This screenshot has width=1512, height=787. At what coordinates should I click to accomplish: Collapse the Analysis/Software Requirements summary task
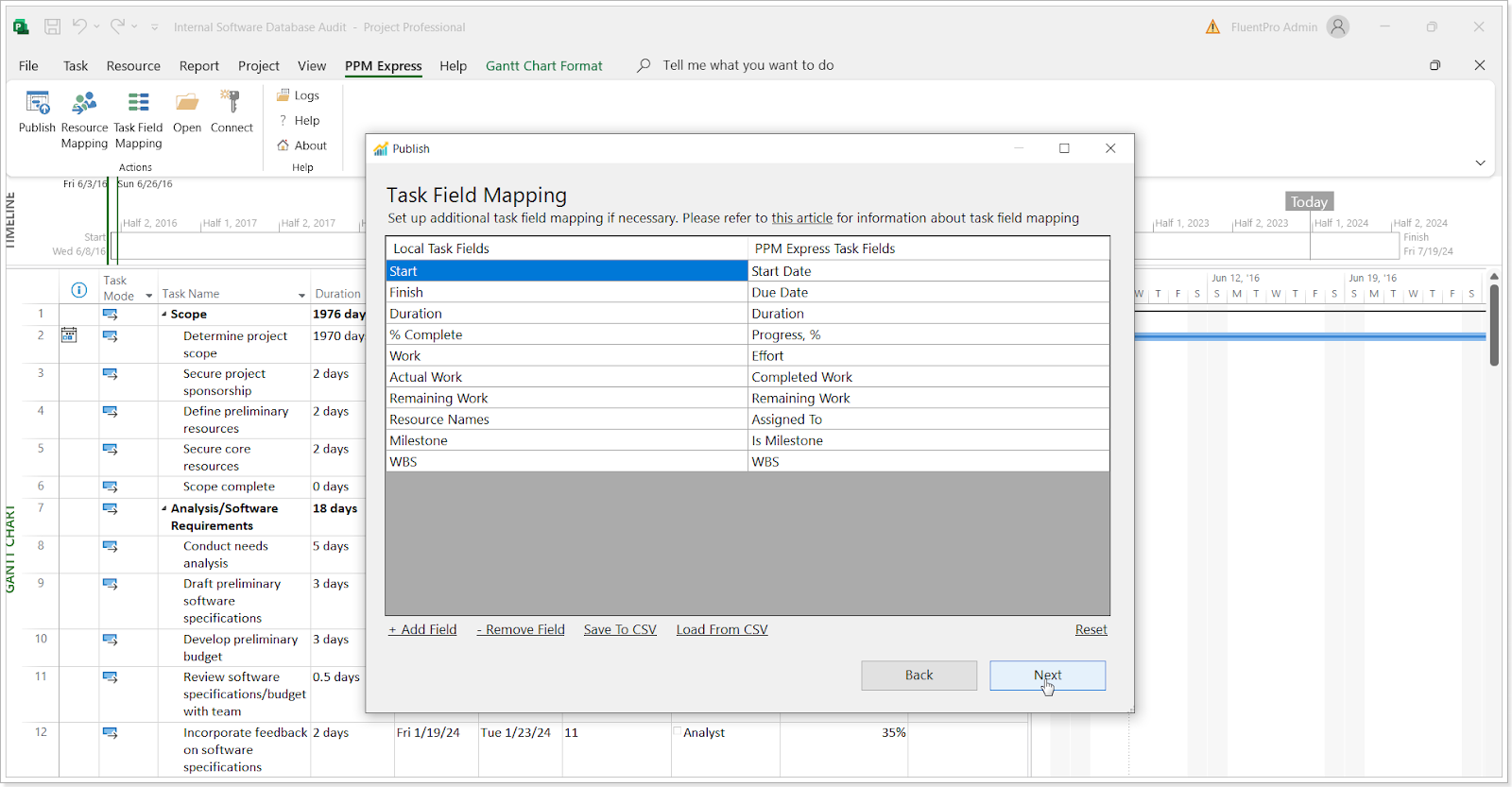coord(164,508)
